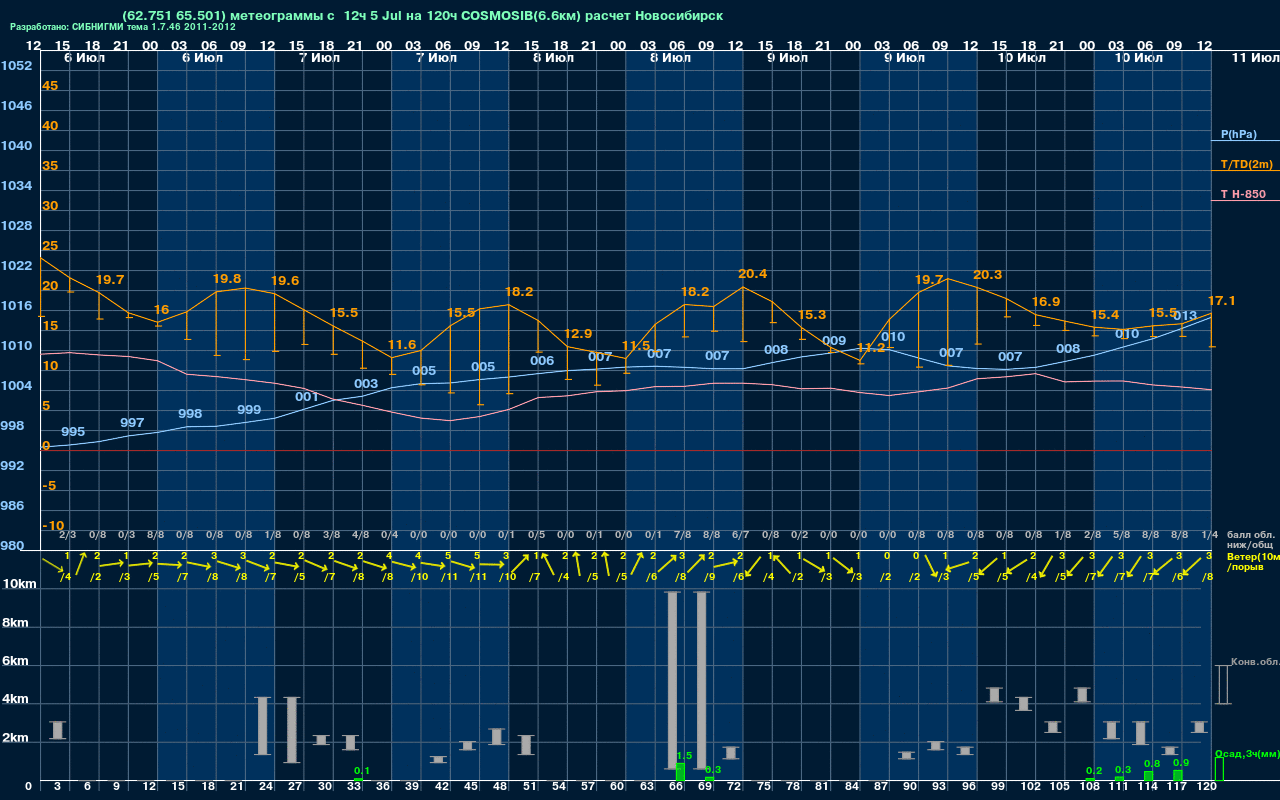Viewport: 1280px width, 800px height.
Task: Click the 006 pressure value on the curve
Action: 542,361
